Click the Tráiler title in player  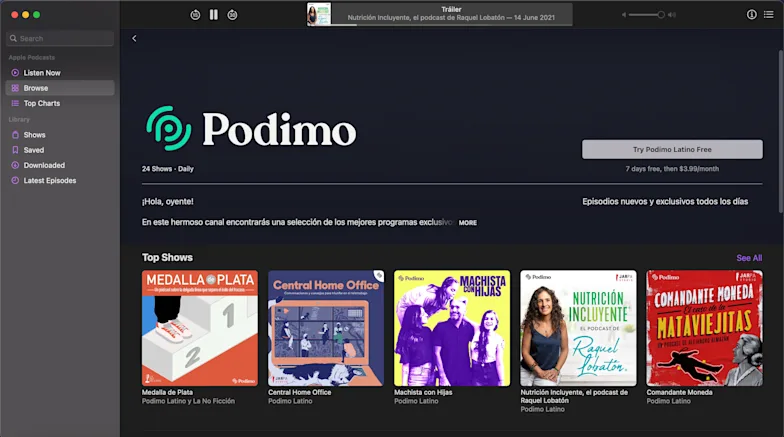(451, 10)
